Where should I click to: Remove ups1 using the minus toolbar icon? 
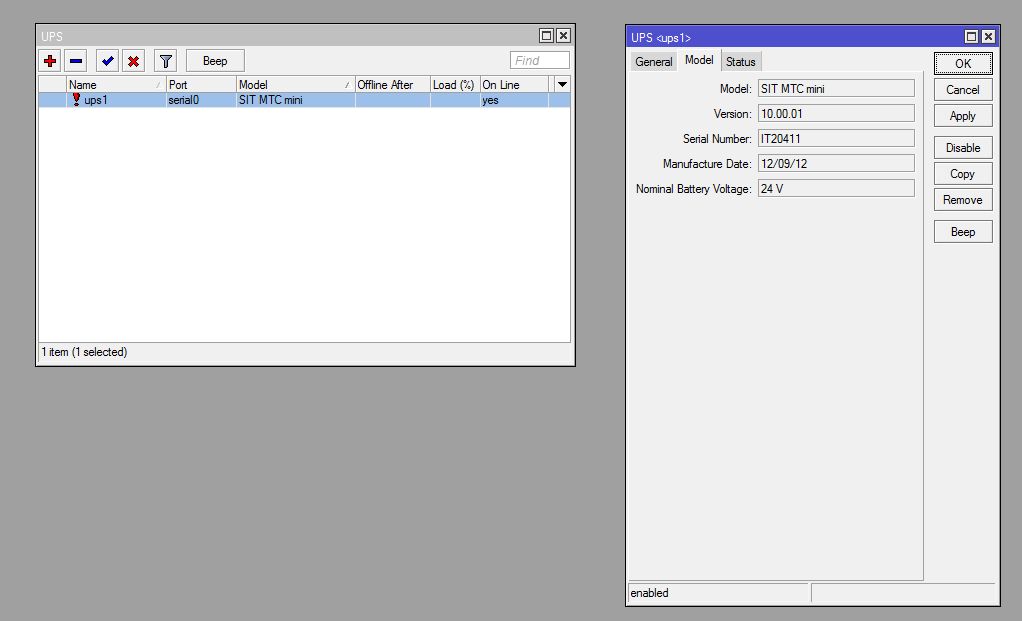click(x=77, y=60)
